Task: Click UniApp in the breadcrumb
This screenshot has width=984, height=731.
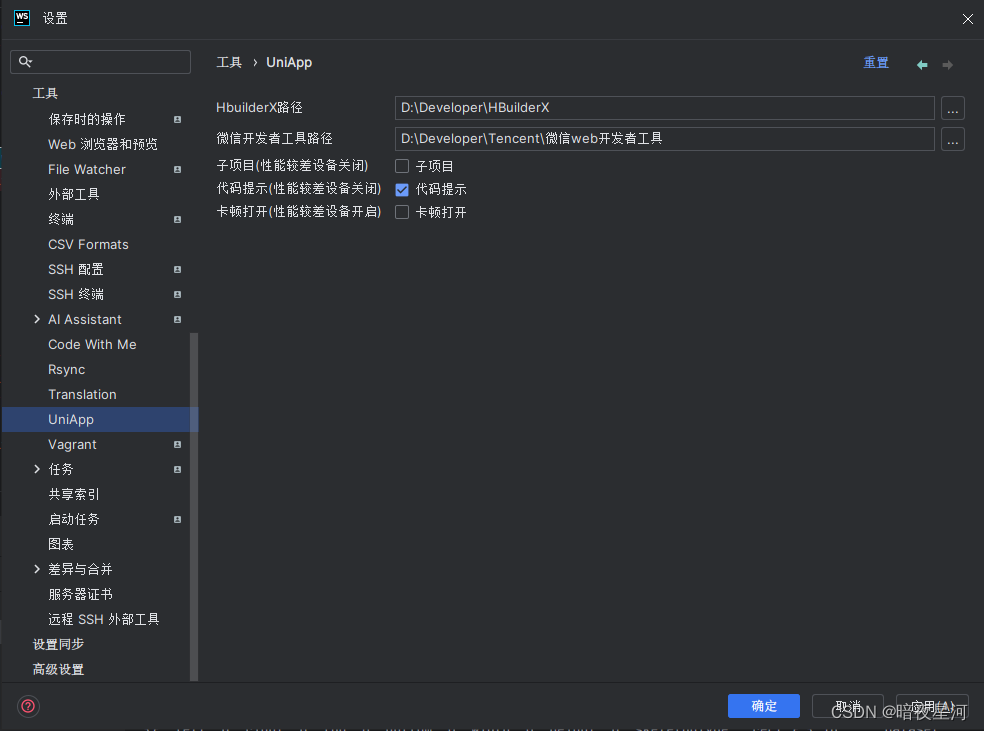Action: tap(289, 62)
